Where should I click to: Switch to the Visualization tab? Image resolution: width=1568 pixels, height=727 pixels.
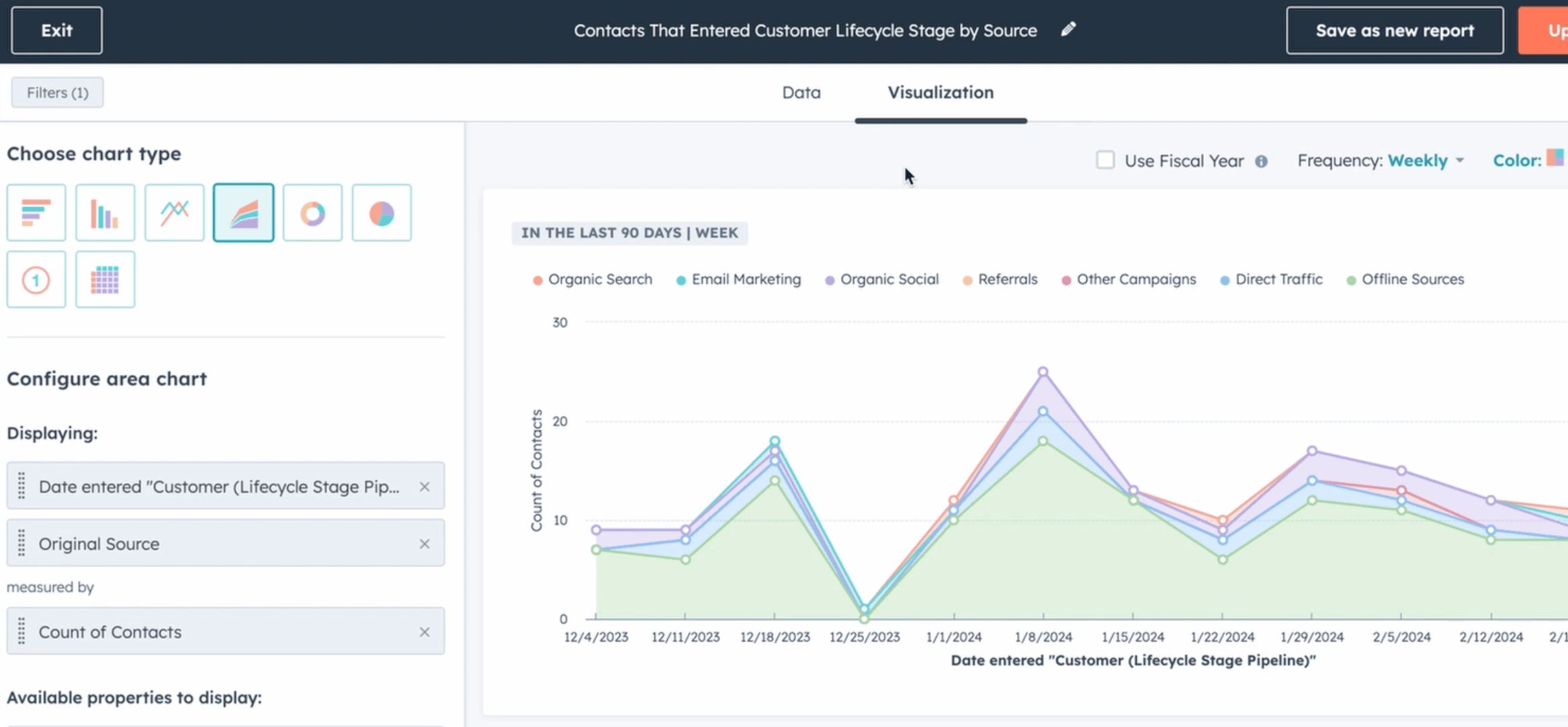pos(940,92)
